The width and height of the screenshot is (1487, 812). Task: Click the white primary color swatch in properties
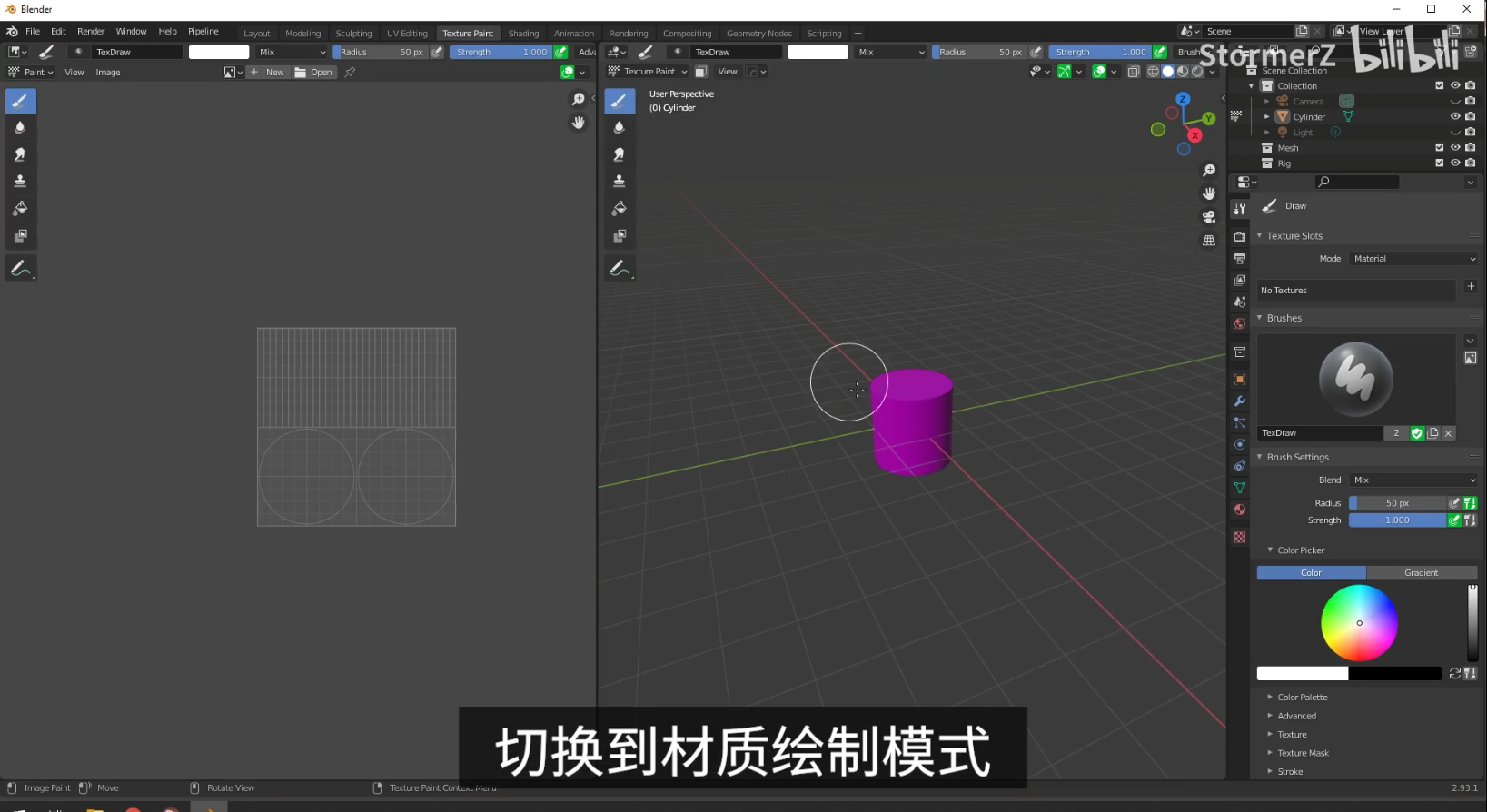pos(1303,674)
